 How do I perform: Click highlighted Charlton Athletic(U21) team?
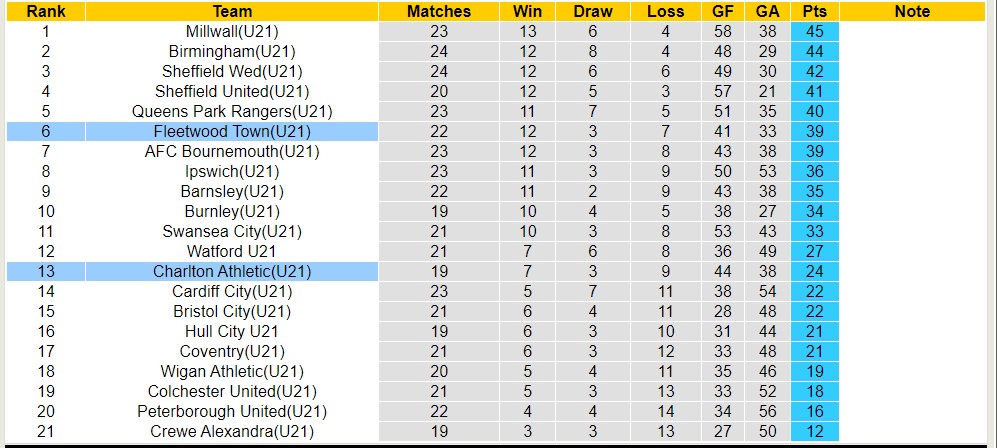click(x=232, y=272)
